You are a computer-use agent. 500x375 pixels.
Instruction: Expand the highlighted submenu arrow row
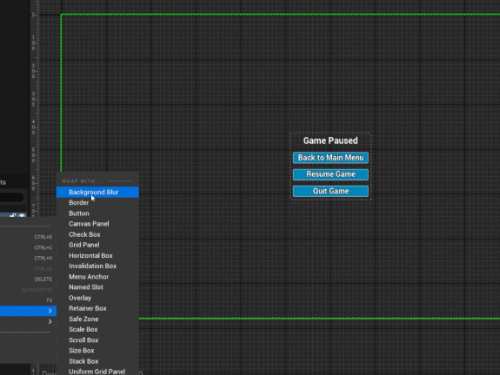pos(28,311)
